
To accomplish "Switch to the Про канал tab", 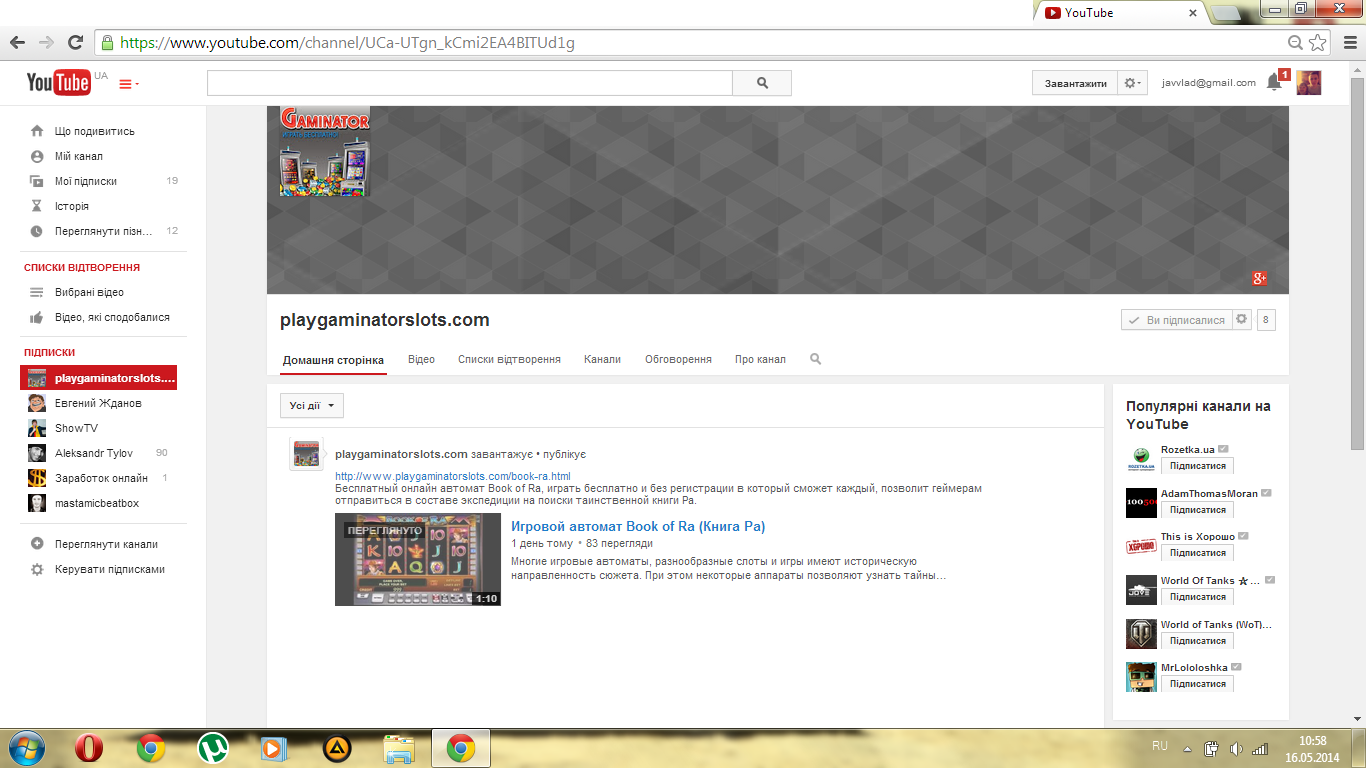I will pyautogui.click(x=760, y=359).
